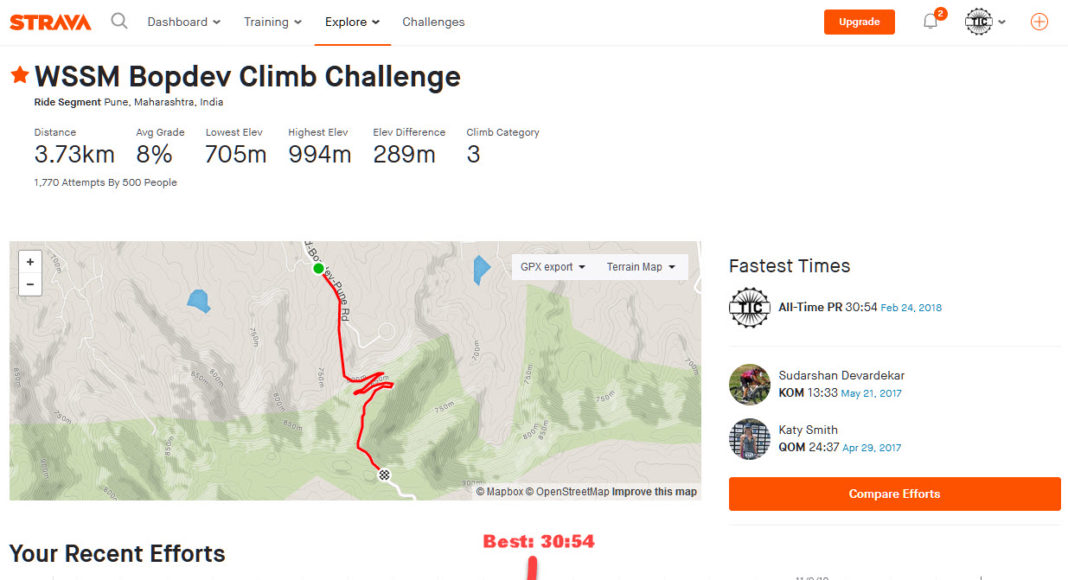Click the Compare Efforts button
Image resolution: width=1068 pixels, height=580 pixels.
894,494
